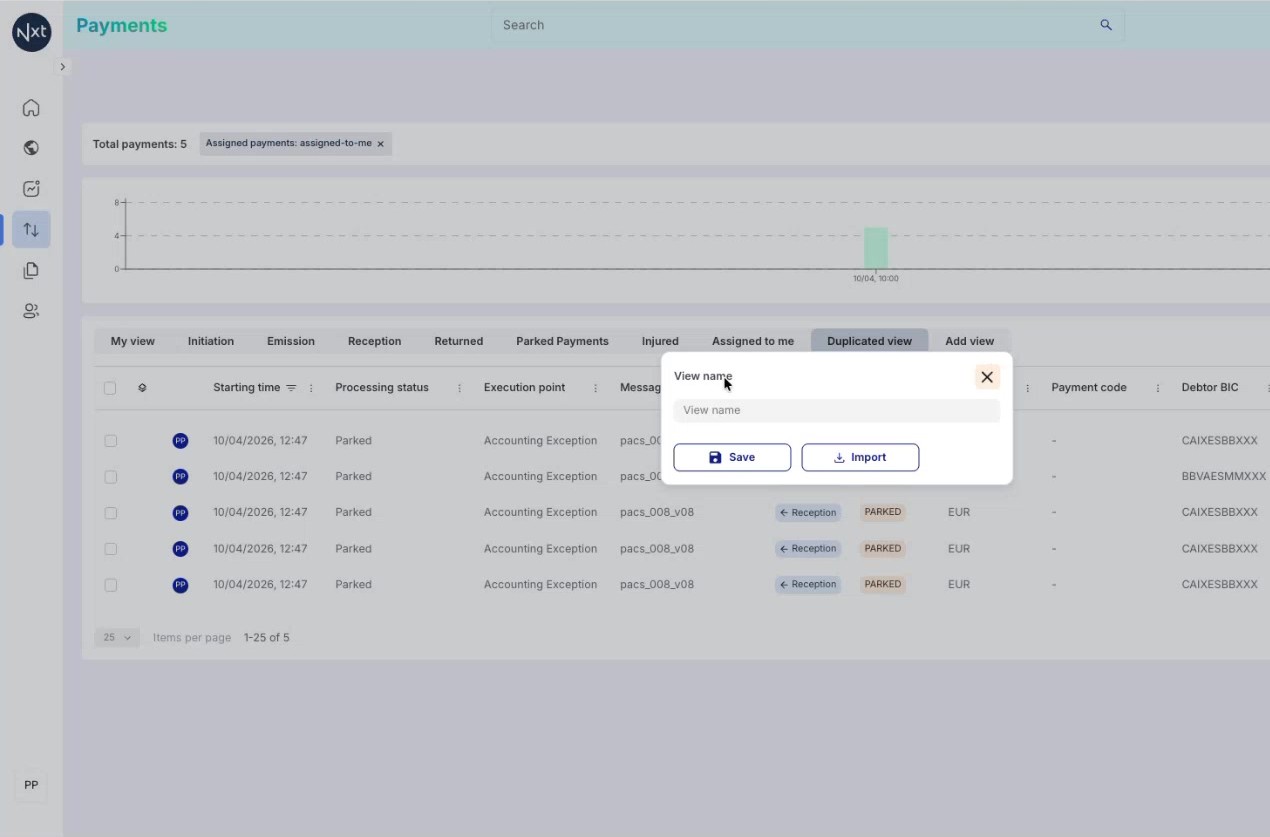This screenshot has height=837, width=1270.
Task: Click the Payment code column header
Action: coord(1089,388)
